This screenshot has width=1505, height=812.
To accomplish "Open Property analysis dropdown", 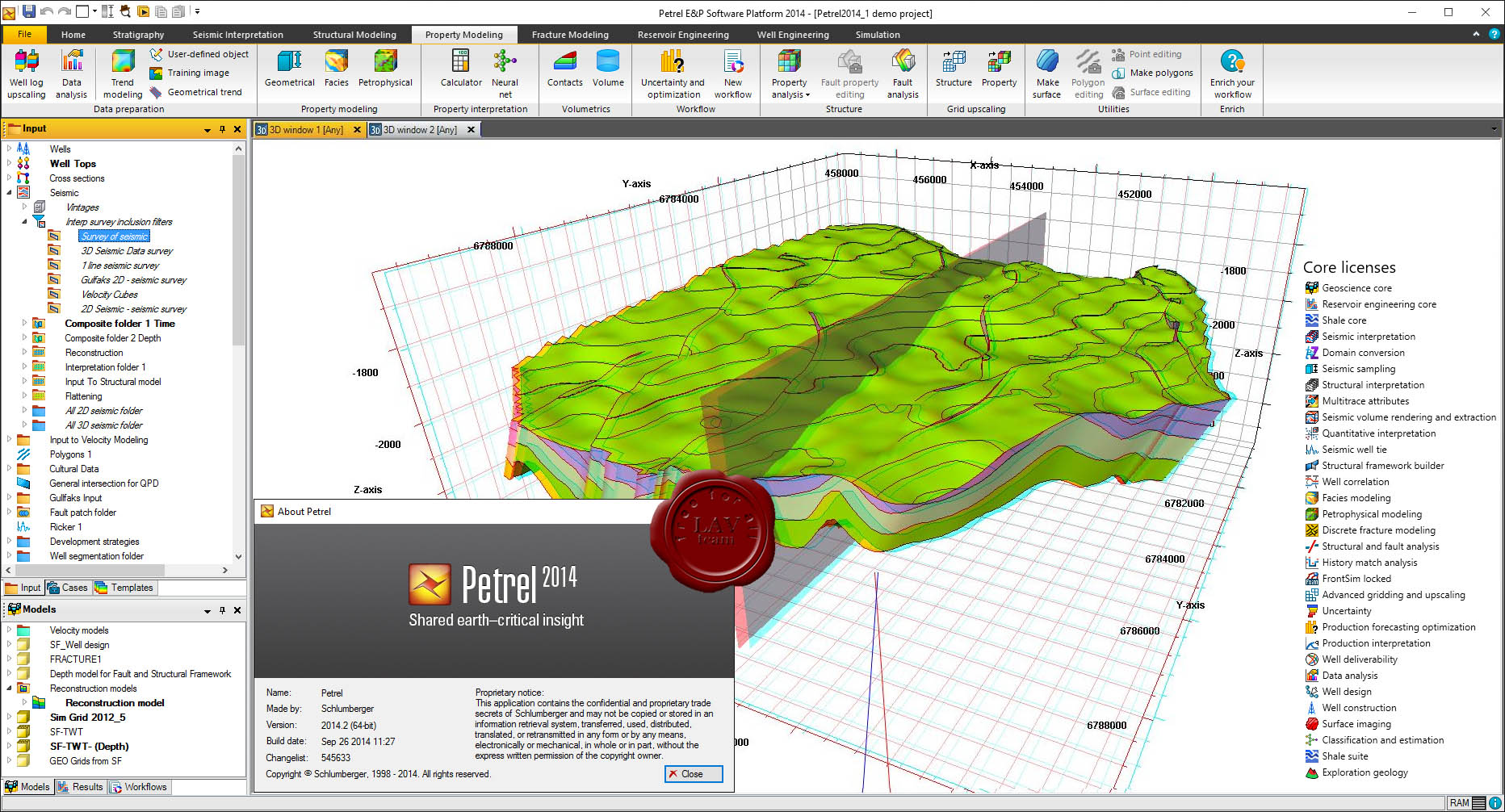I will tap(789, 73).
